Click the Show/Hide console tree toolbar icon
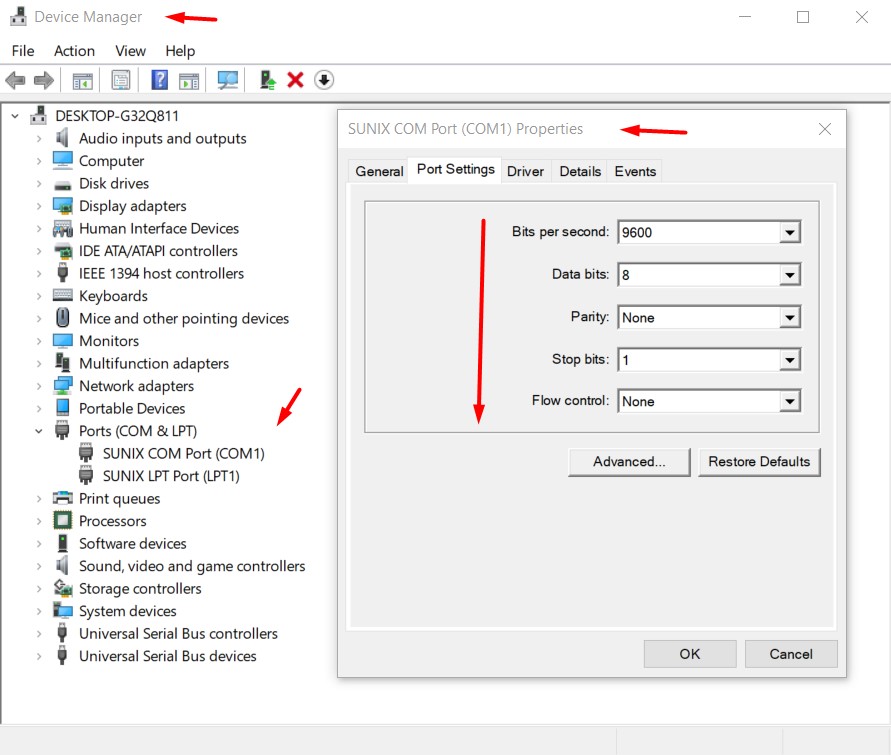The width and height of the screenshot is (891, 755). 82,81
